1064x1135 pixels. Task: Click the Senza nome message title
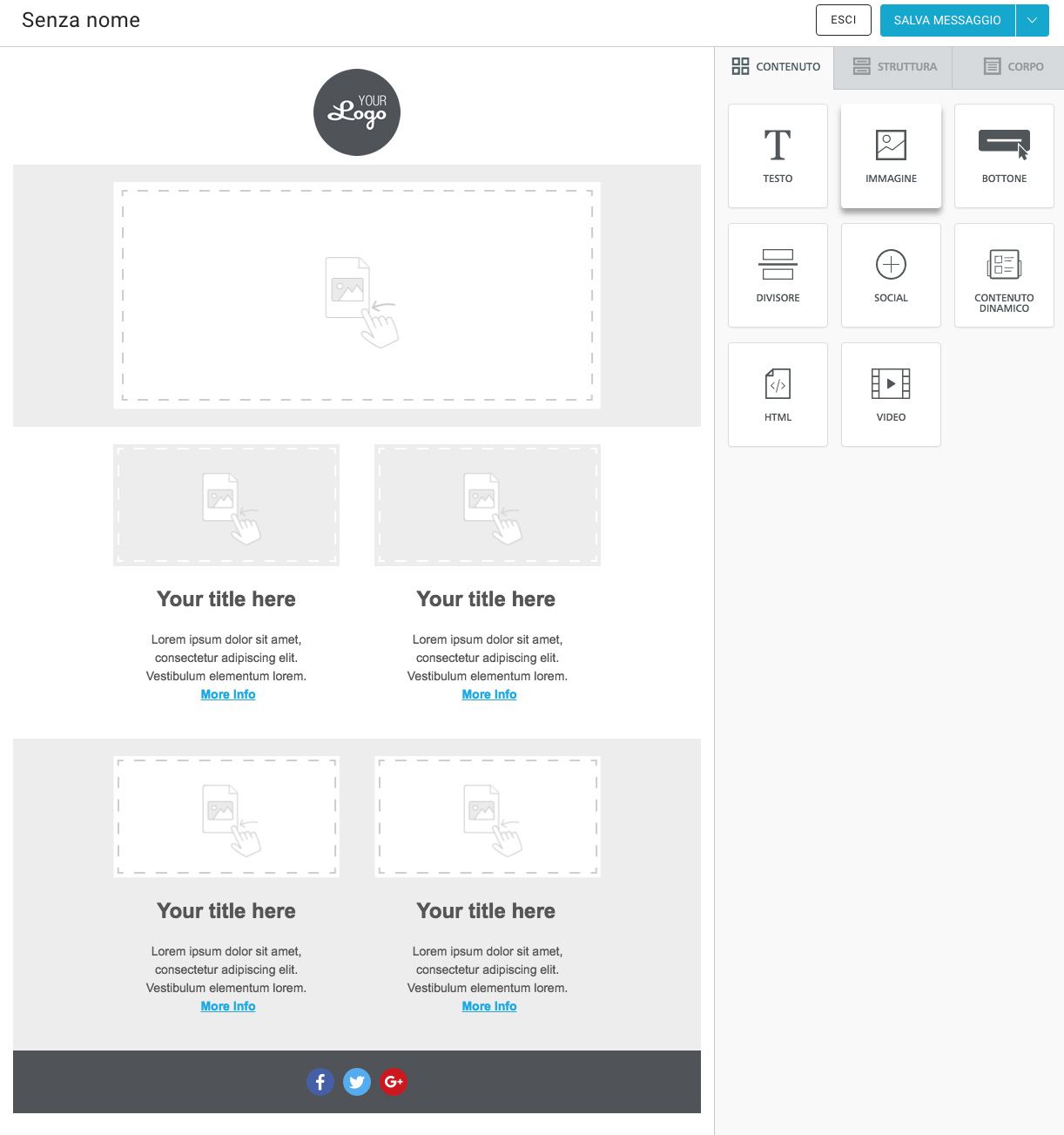coord(81,20)
